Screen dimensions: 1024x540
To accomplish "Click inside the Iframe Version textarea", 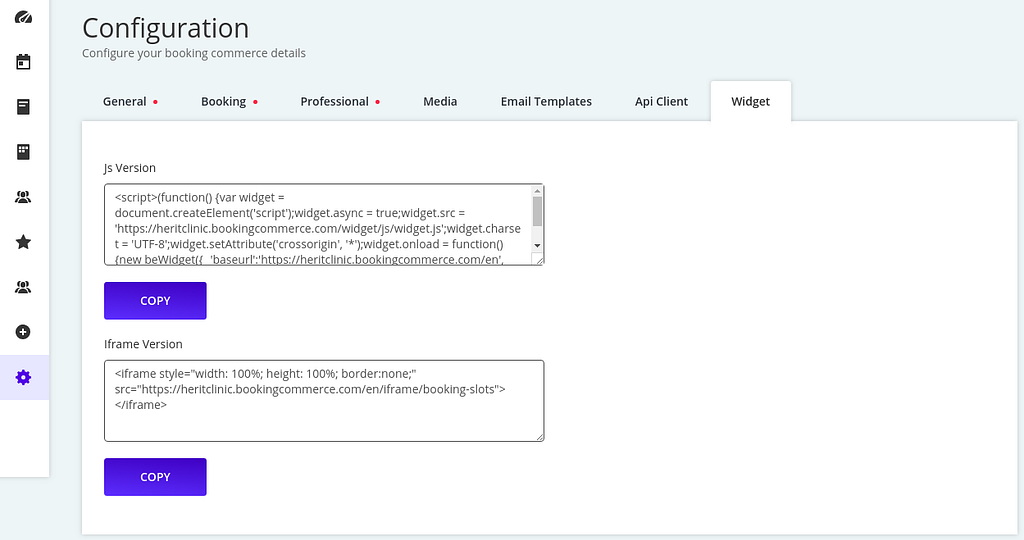I will [324, 401].
